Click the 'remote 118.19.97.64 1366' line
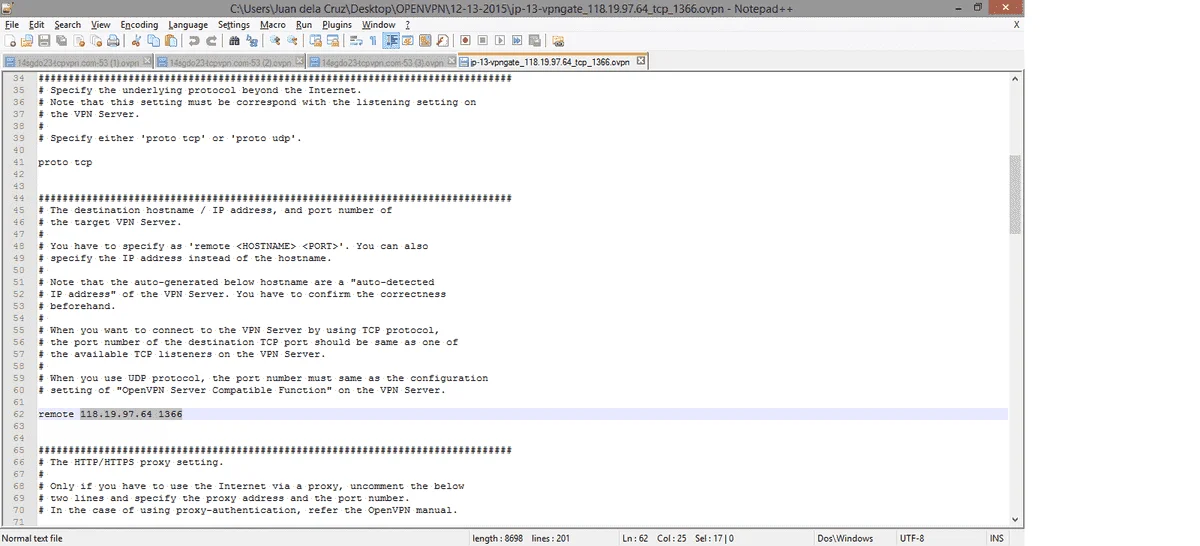Viewport: 1200px width, 546px height. pyautogui.click(x=110, y=414)
